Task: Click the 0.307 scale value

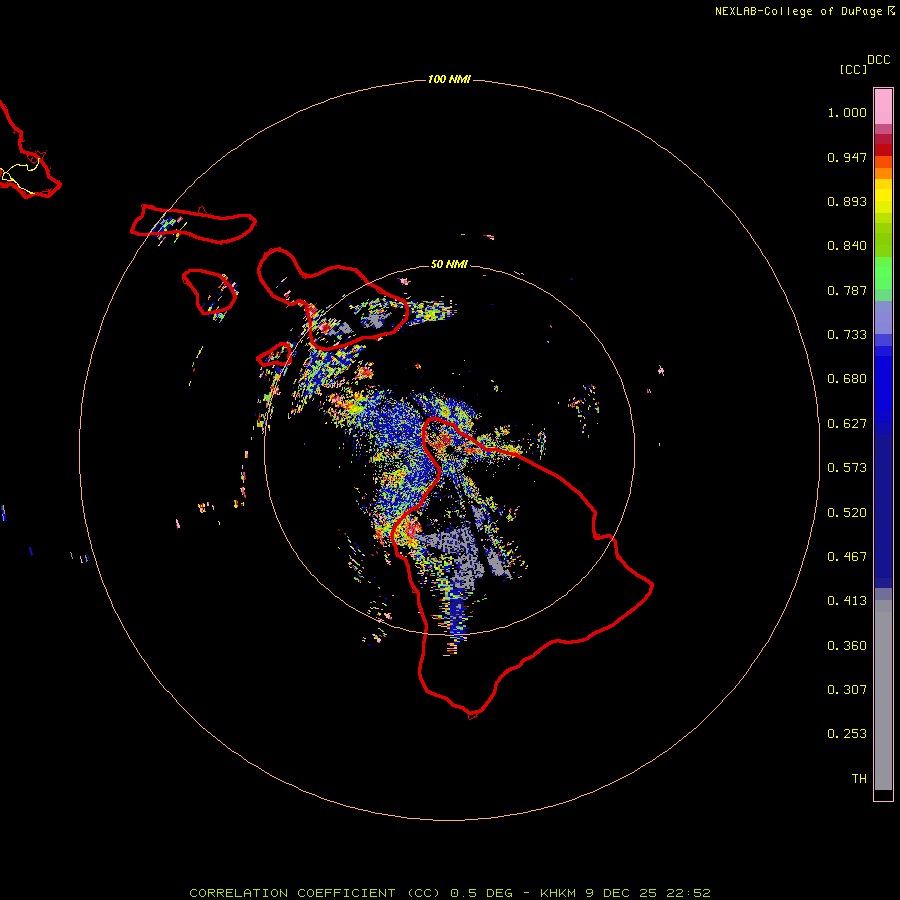Action: coord(847,690)
